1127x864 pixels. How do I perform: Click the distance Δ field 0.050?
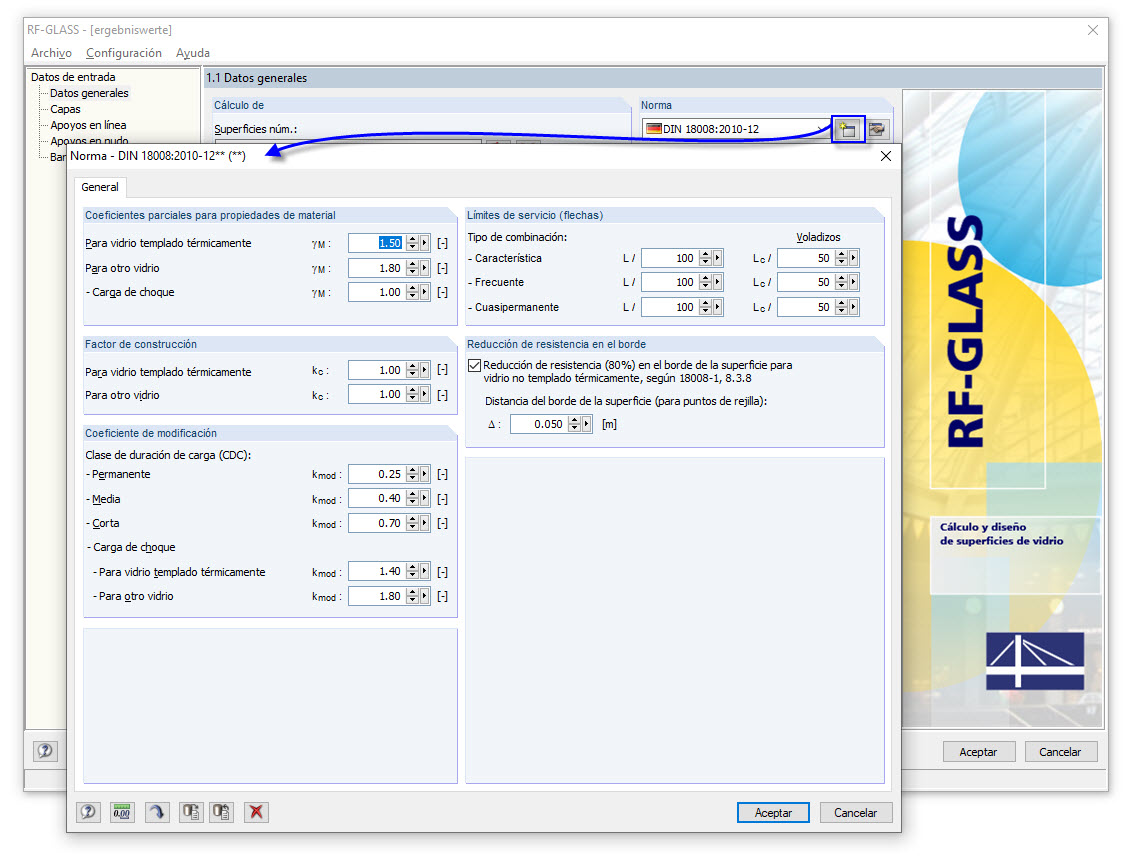(x=538, y=424)
